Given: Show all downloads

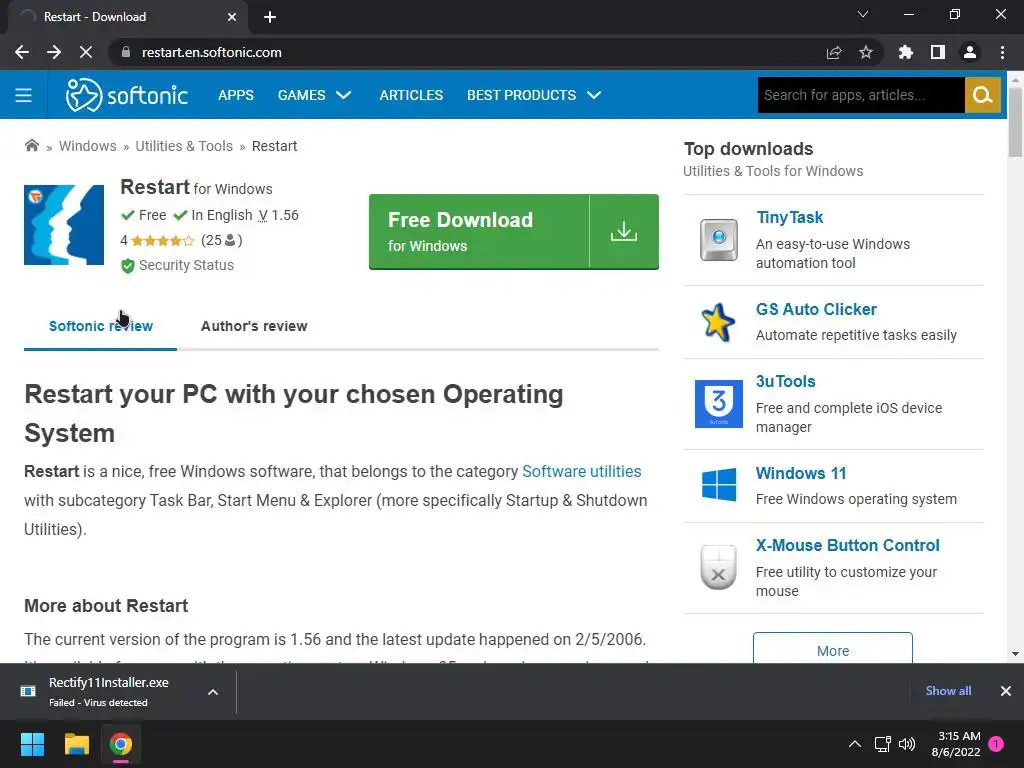Looking at the screenshot, I should (x=948, y=691).
